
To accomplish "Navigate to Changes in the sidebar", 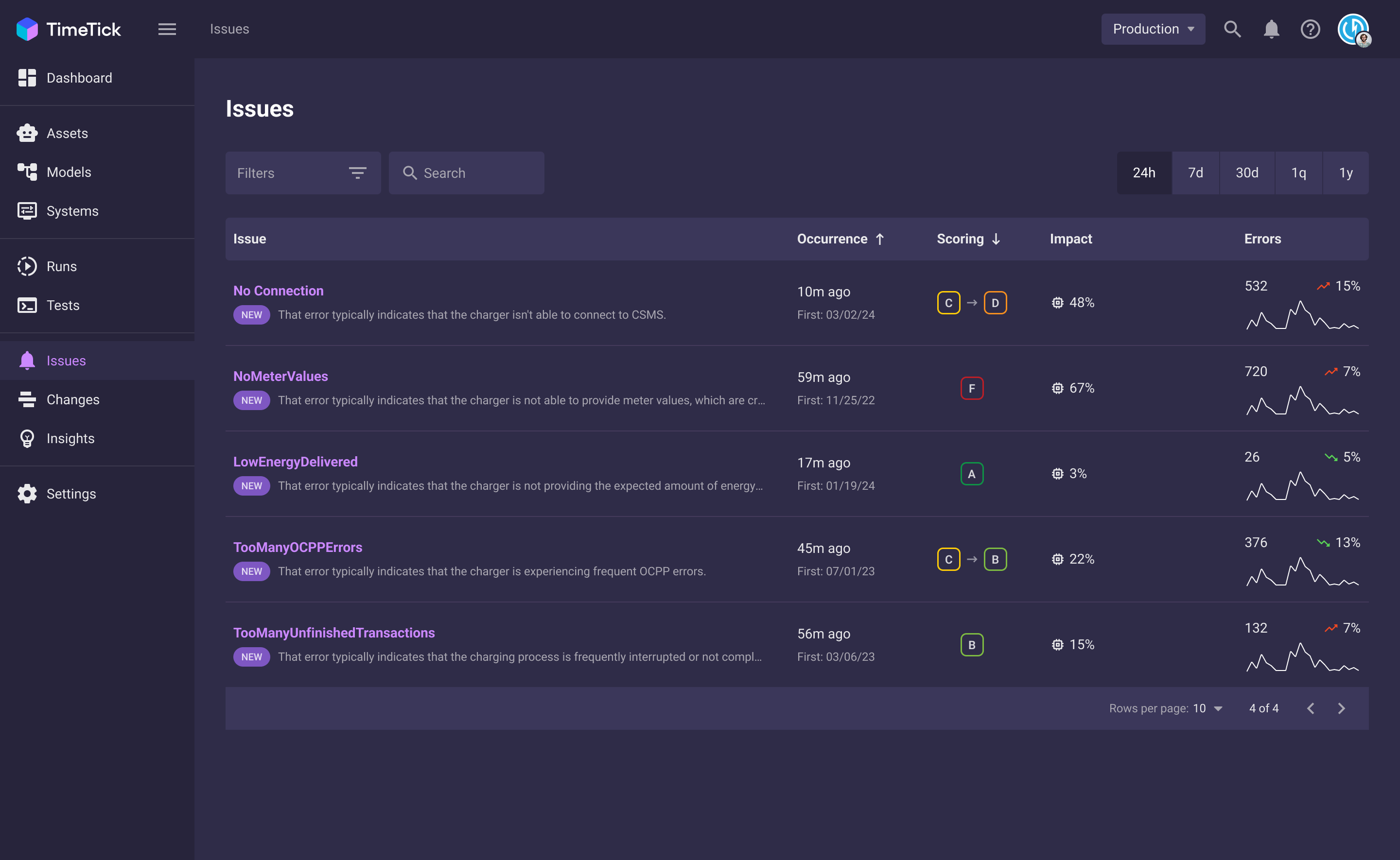I will tap(73, 399).
